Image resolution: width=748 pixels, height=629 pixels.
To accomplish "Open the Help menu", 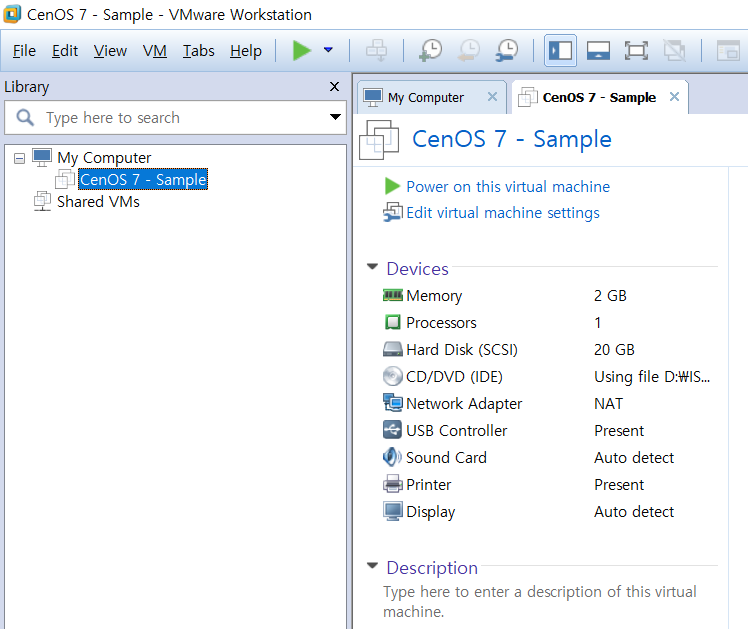I will pos(246,51).
